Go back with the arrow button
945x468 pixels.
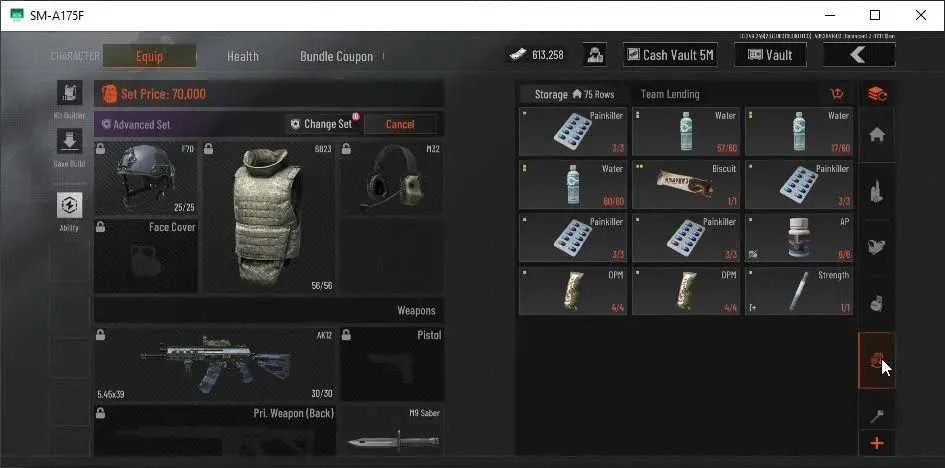[859, 55]
